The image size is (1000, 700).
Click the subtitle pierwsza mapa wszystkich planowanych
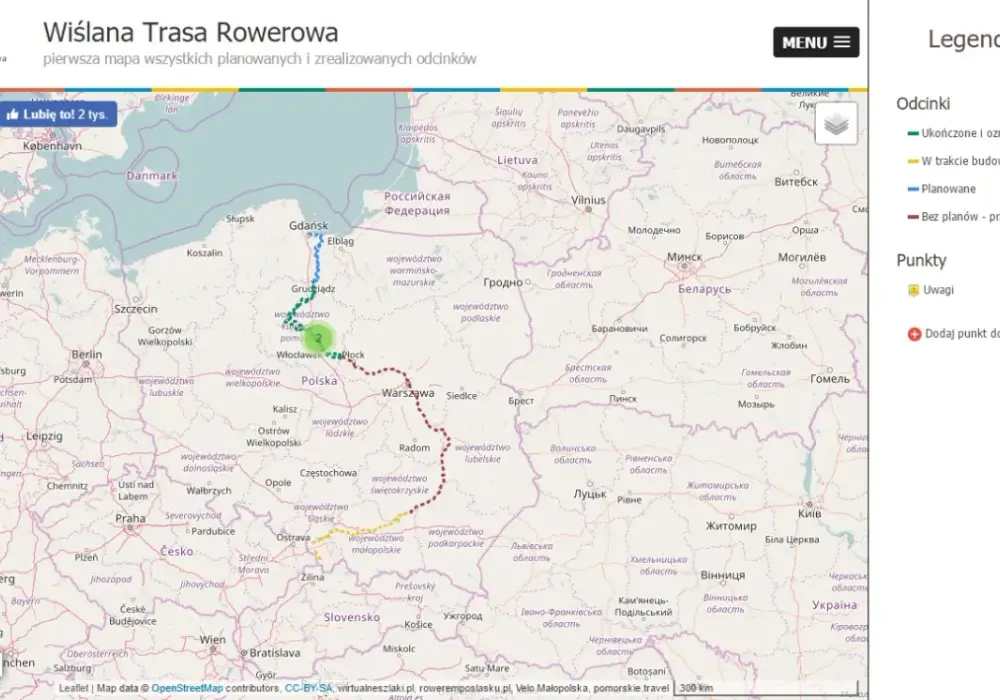(260, 59)
